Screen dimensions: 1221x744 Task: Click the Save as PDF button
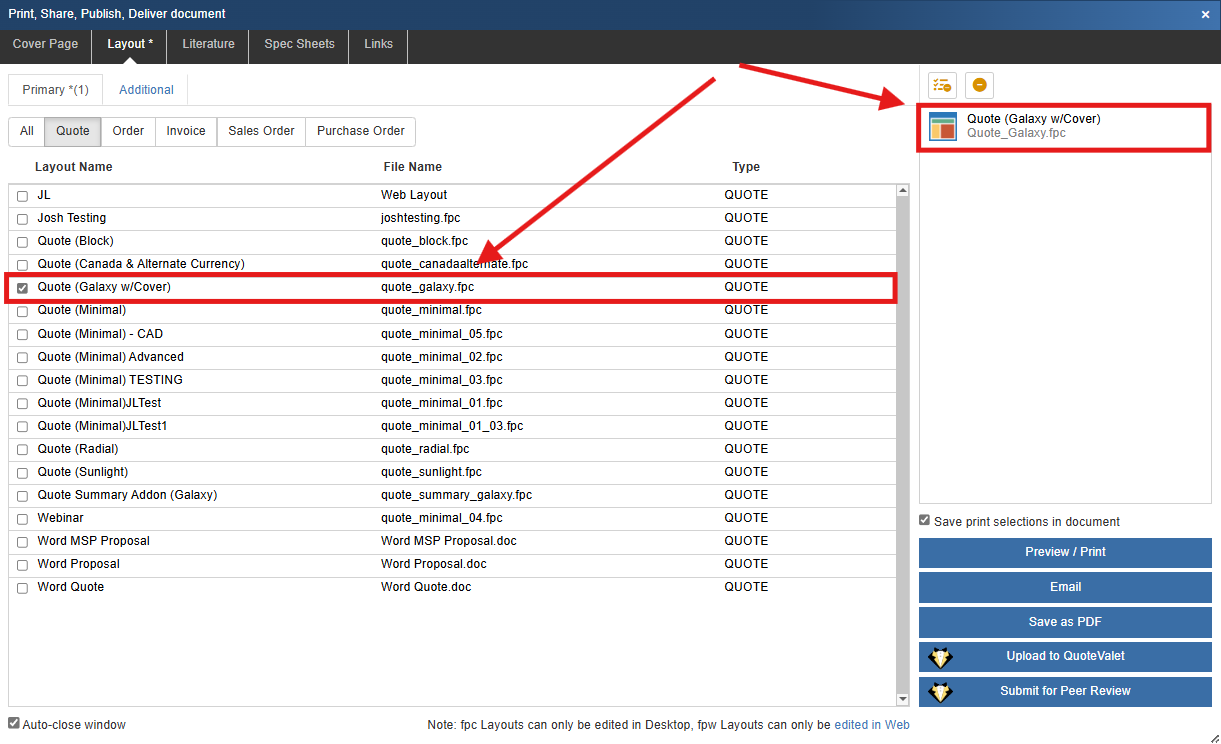pos(1064,622)
